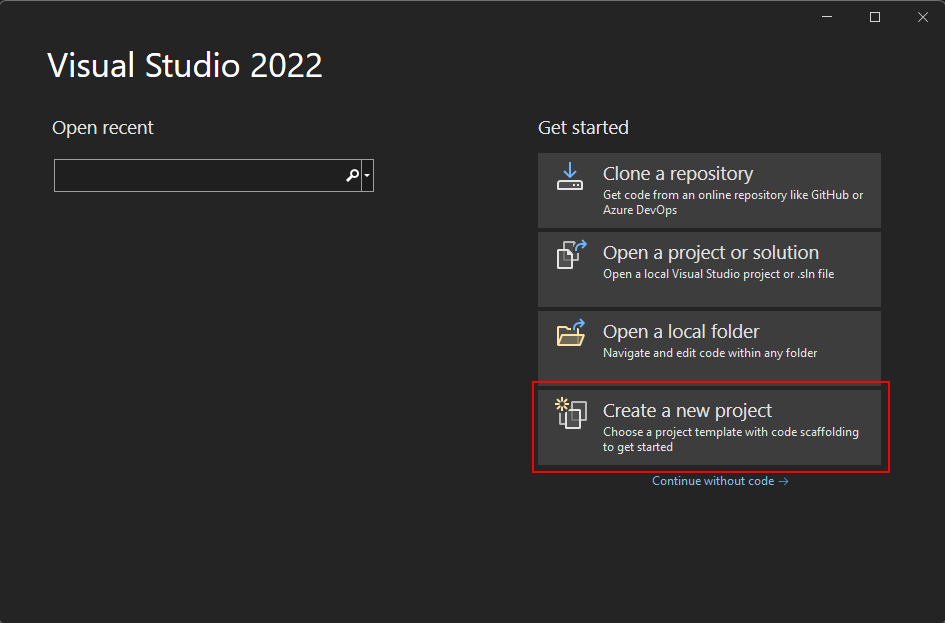Click the arrow icon after Continue without code
Screen dimensions: 945x623
click(x=783, y=481)
